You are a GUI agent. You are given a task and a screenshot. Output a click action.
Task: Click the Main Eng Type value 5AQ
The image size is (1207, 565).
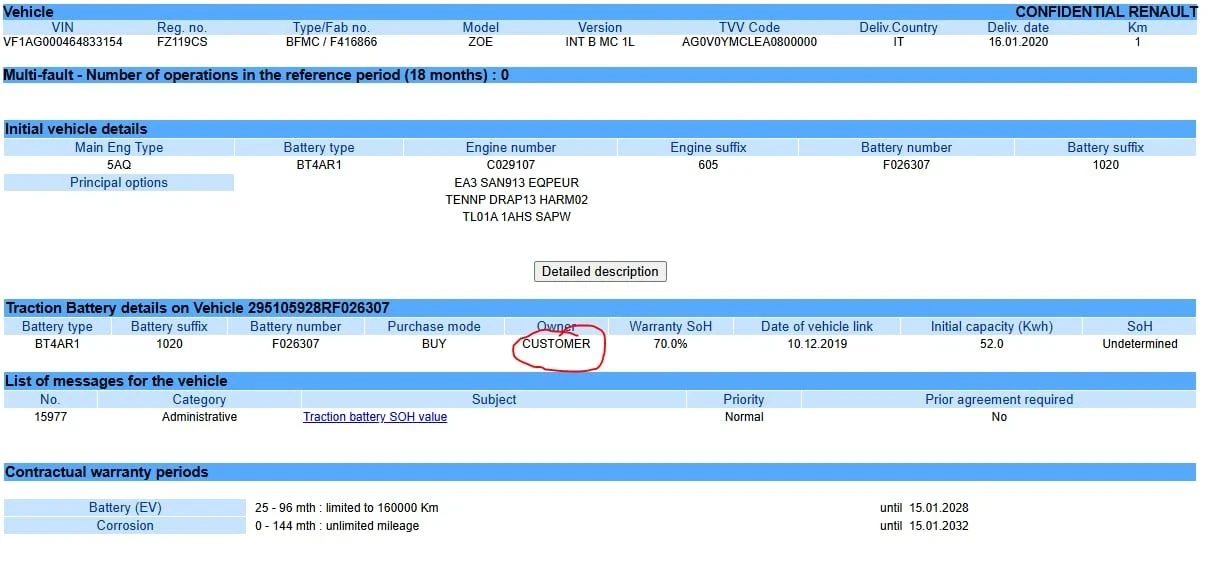tap(119, 165)
